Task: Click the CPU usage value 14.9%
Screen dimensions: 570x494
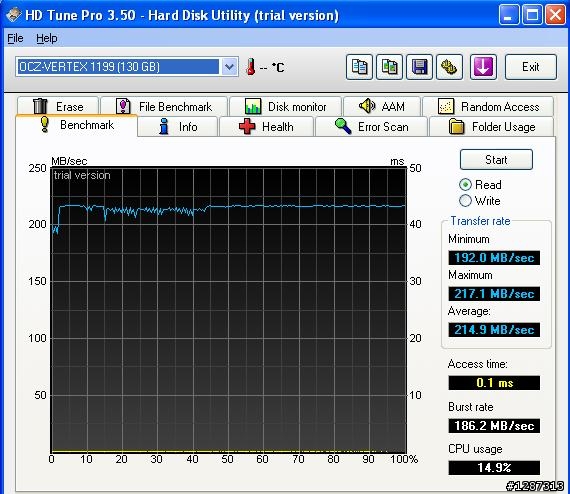Action: (x=494, y=467)
